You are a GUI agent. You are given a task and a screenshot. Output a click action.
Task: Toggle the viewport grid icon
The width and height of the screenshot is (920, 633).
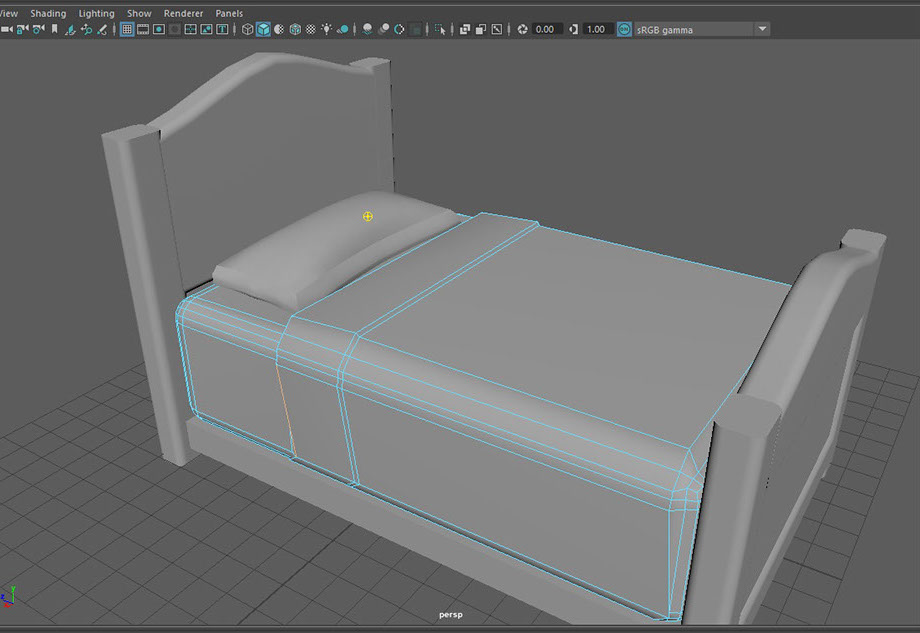[x=127, y=30]
